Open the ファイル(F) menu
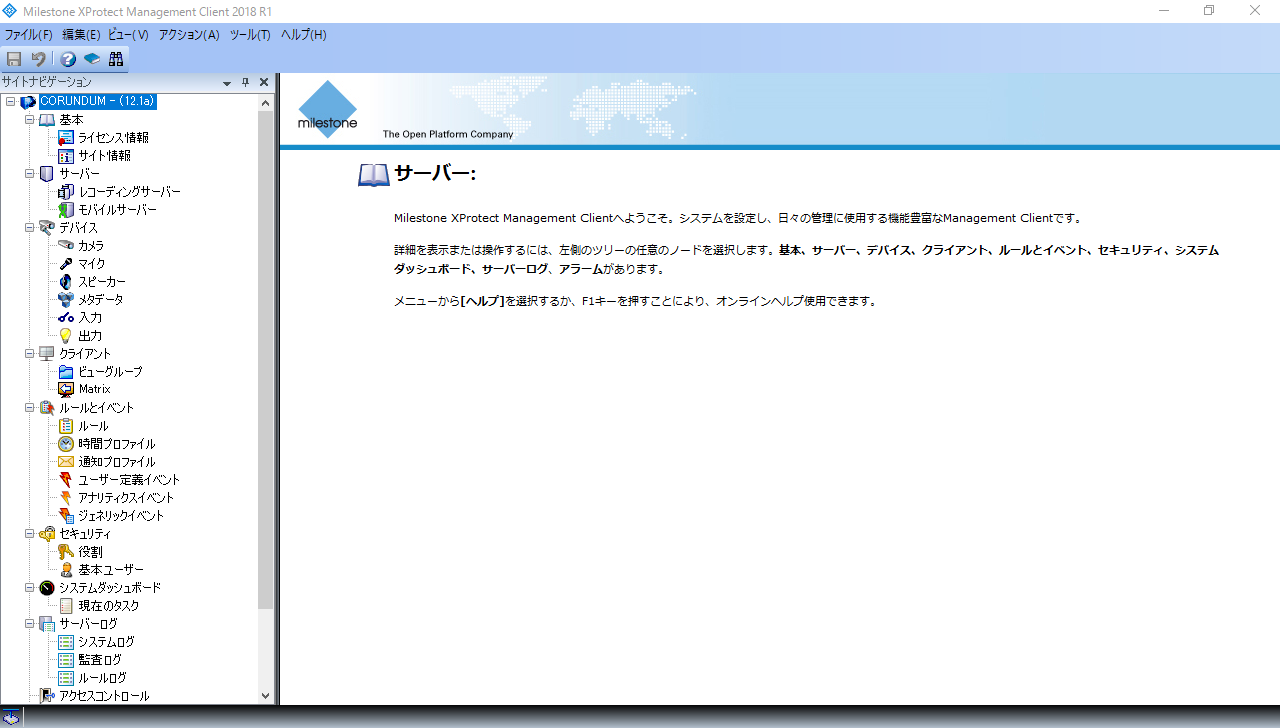This screenshot has width=1280, height=728. coord(28,35)
